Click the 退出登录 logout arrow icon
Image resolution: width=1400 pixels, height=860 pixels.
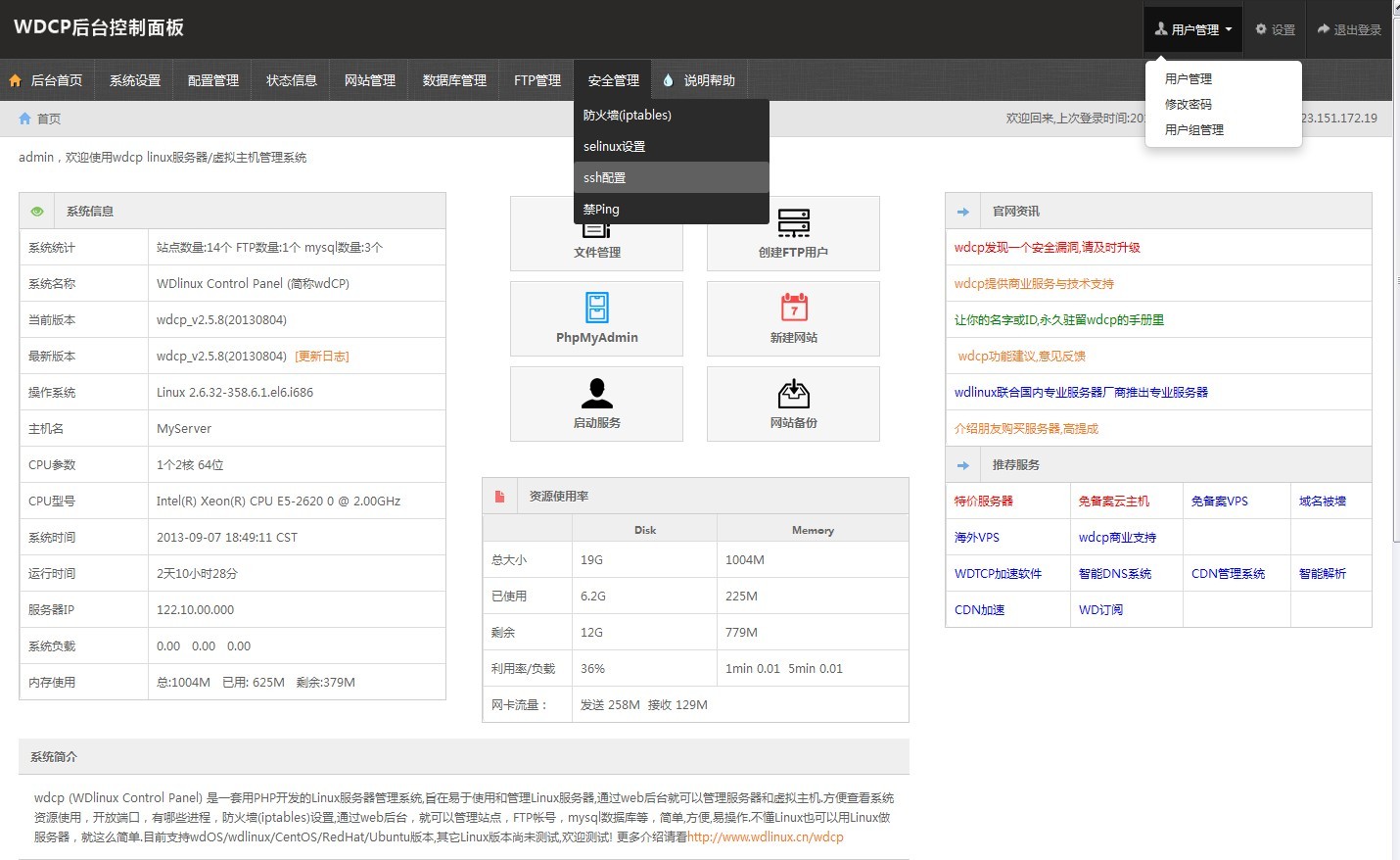pyautogui.click(x=1323, y=29)
